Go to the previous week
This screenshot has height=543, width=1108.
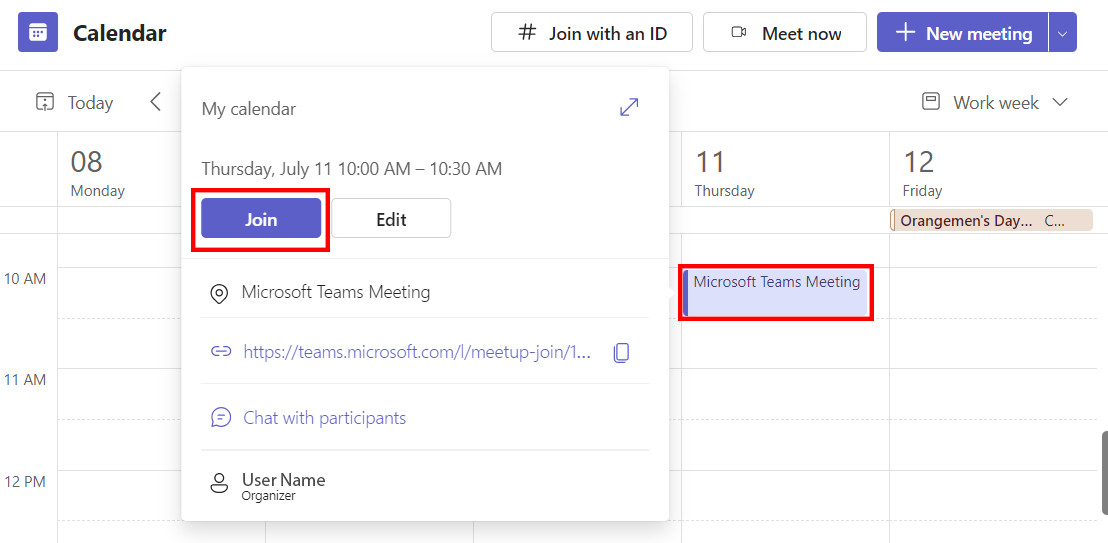pos(155,102)
